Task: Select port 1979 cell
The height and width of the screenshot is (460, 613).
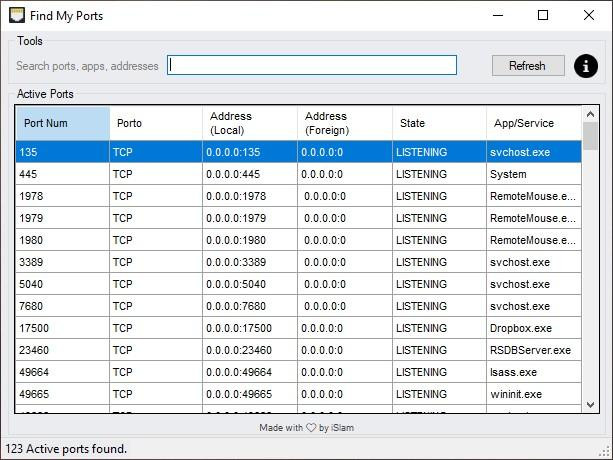Action: 63,218
